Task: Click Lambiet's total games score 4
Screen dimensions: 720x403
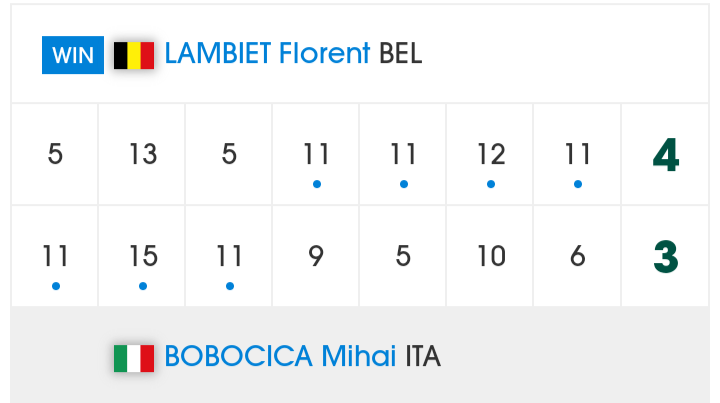Action: point(666,155)
